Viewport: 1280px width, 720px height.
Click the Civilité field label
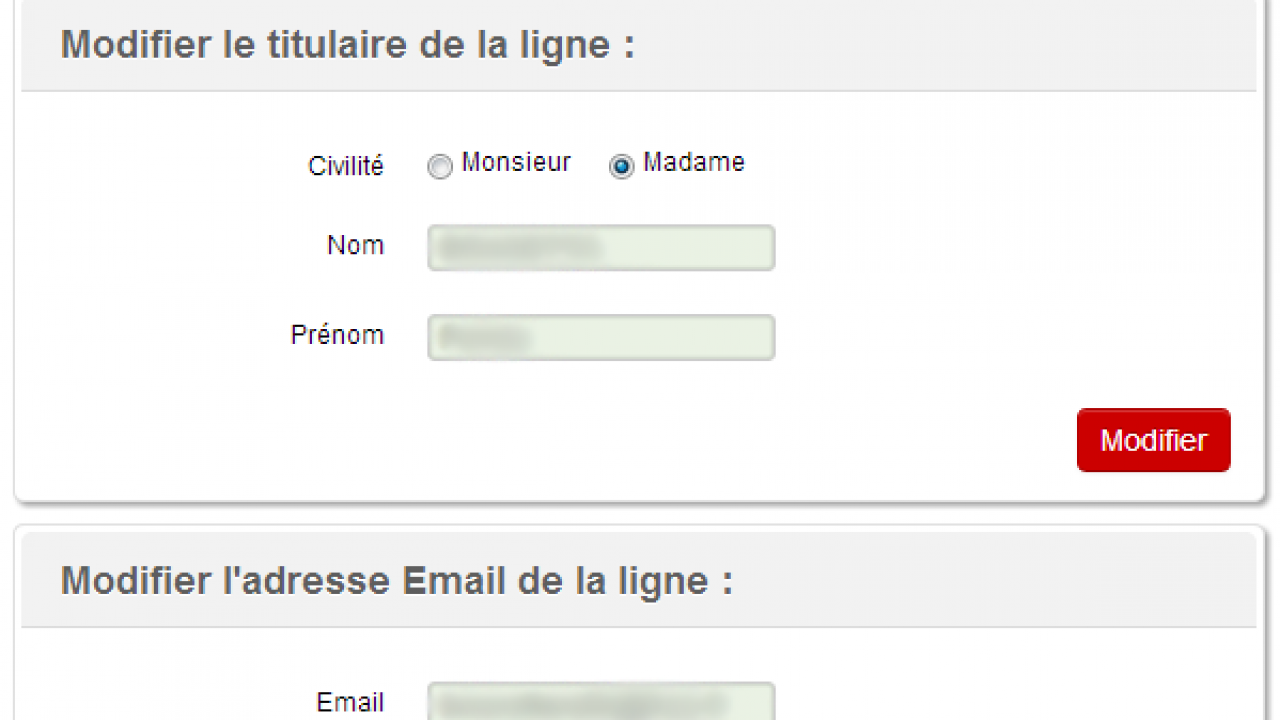click(345, 166)
